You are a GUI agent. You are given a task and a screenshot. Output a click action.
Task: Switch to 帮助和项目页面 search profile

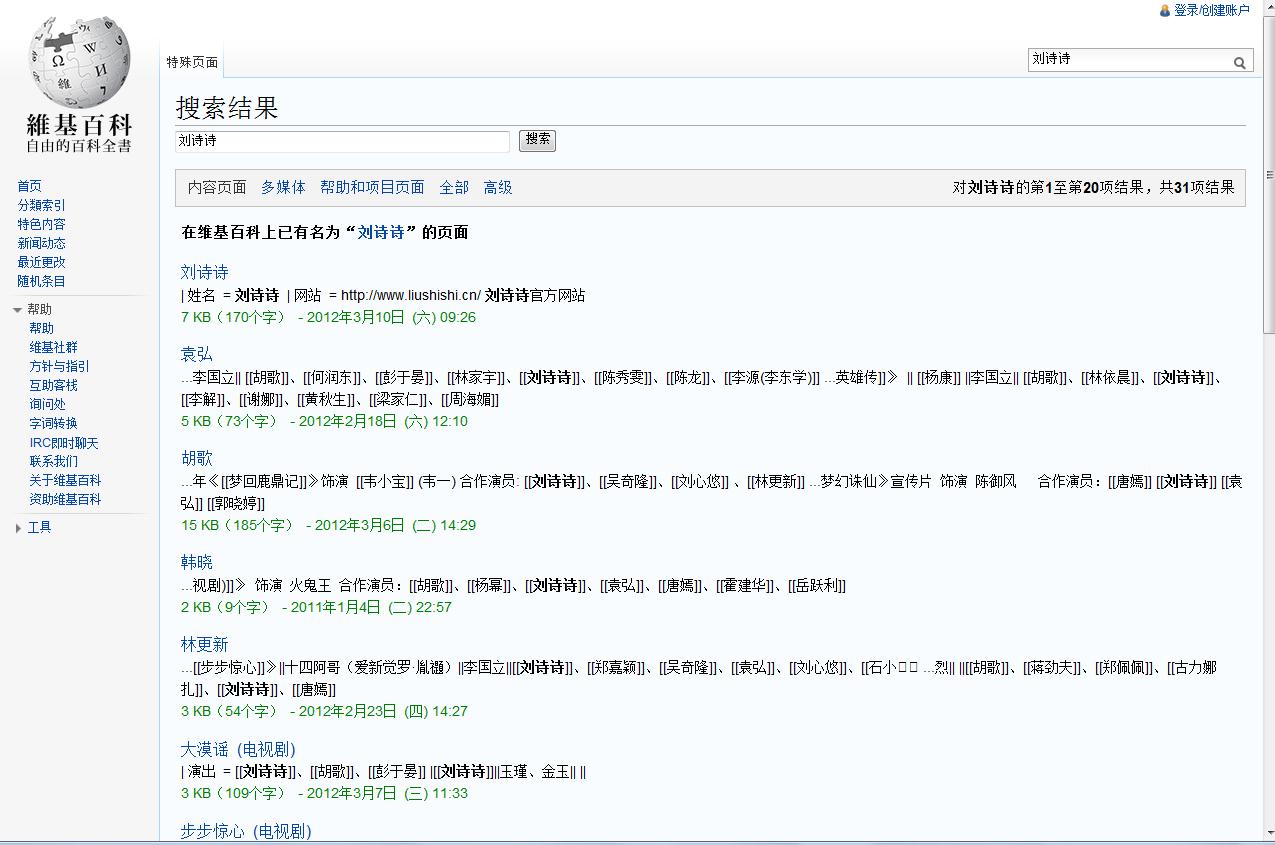pyautogui.click(x=372, y=187)
